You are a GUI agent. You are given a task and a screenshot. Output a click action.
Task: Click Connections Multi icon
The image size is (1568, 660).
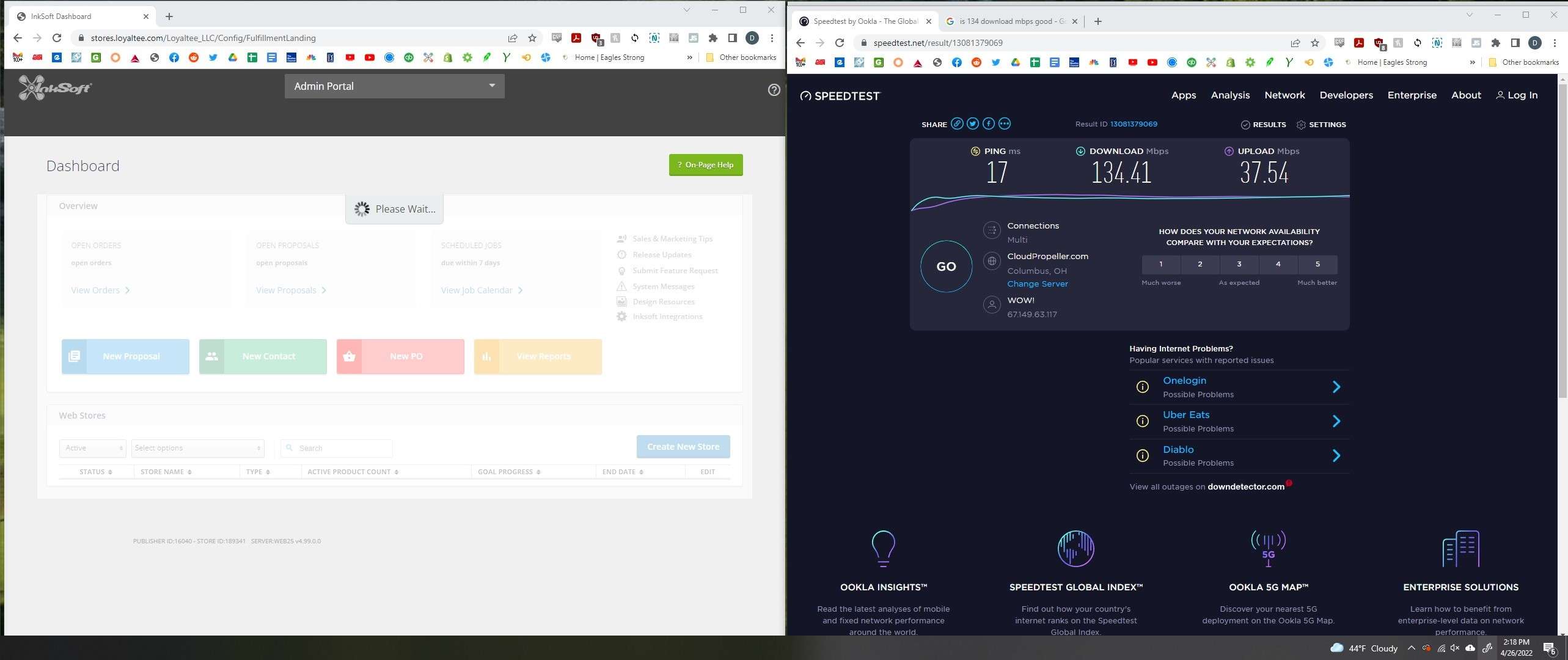coord(992,230)
